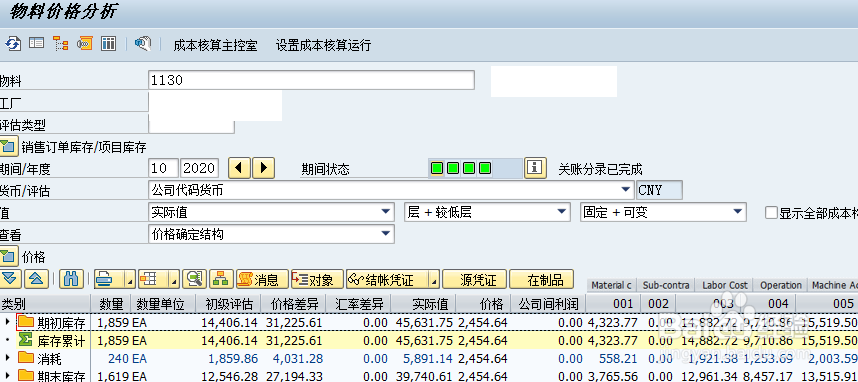Expand the 期末库存 tree row
This screenshot has height=382, width=858.
7,376
